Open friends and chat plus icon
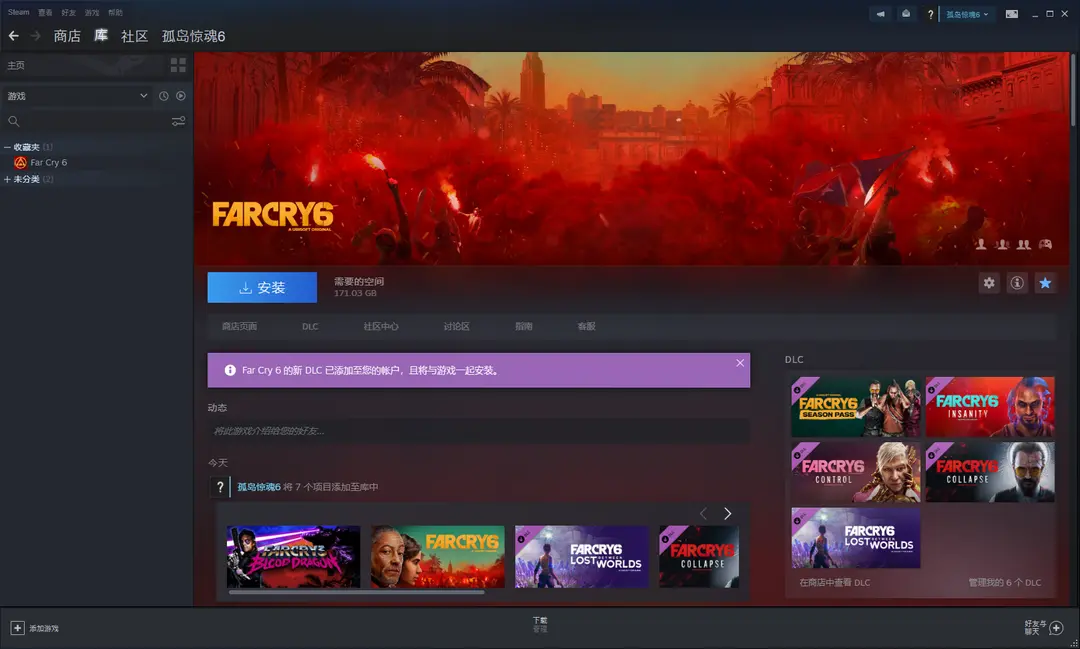Screen dimensions: 1080x649 [1056, 628]
